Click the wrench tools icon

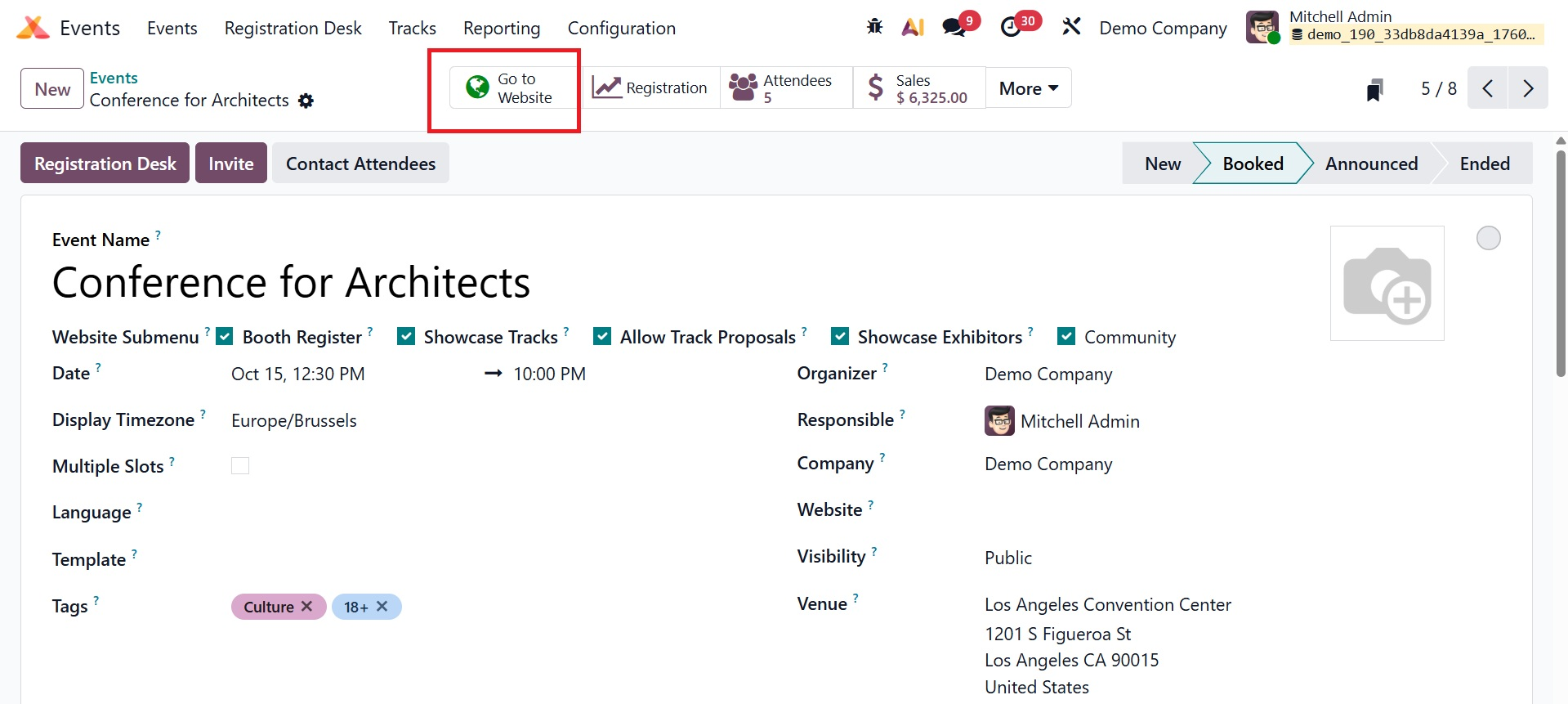tap(1071, 27)
